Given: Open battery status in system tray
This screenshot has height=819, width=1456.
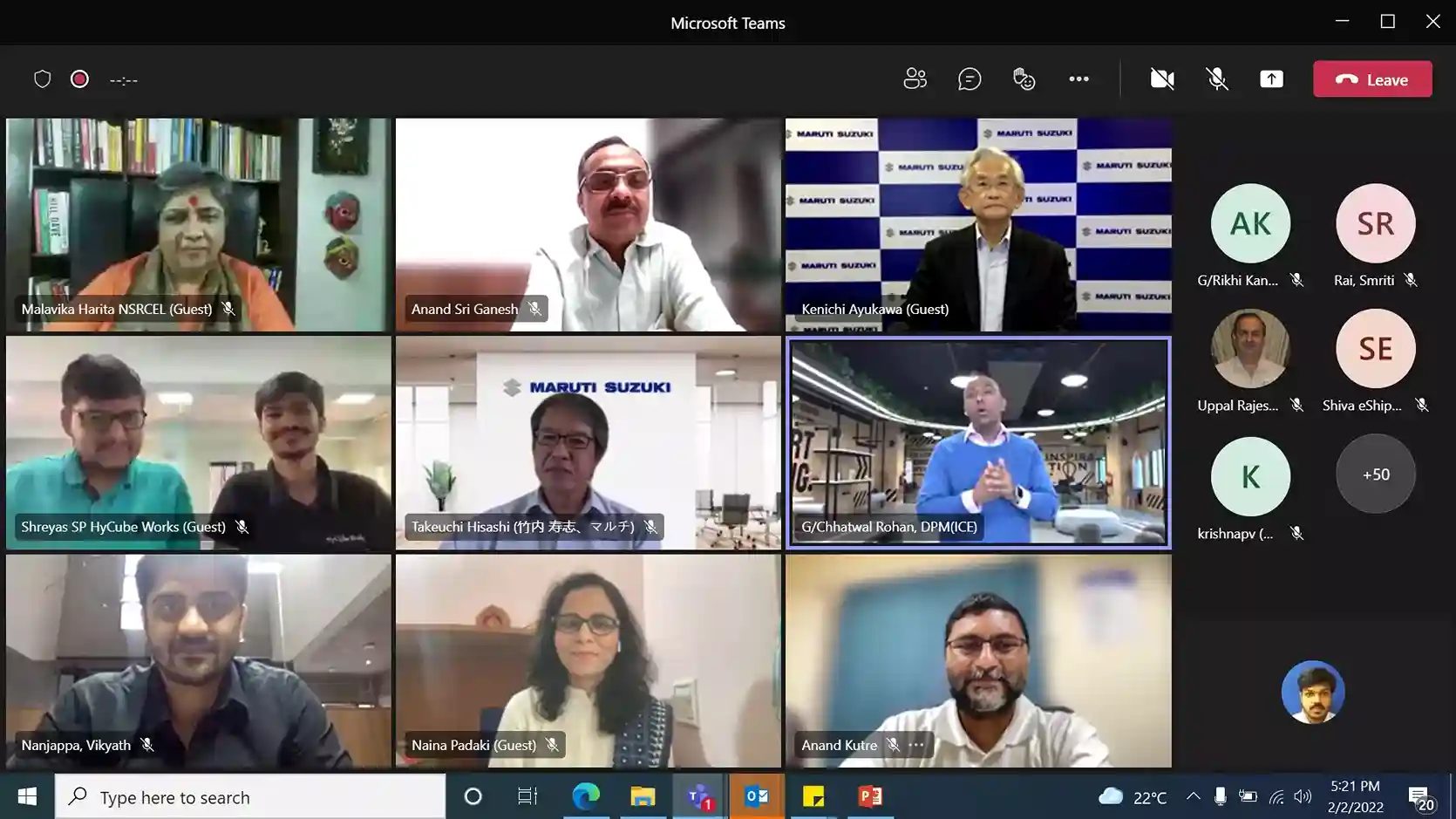Looking at the screenshot, I should 1248,796.
